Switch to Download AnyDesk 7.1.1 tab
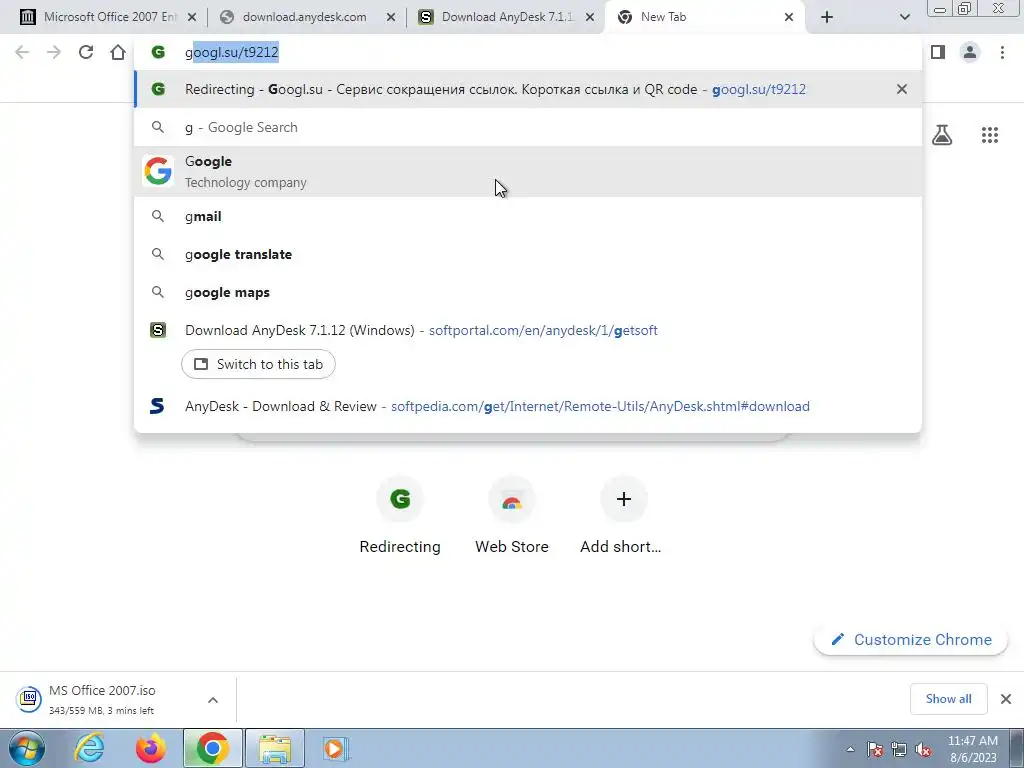This screenshot has width=1024, height=768. pos(506,17)
